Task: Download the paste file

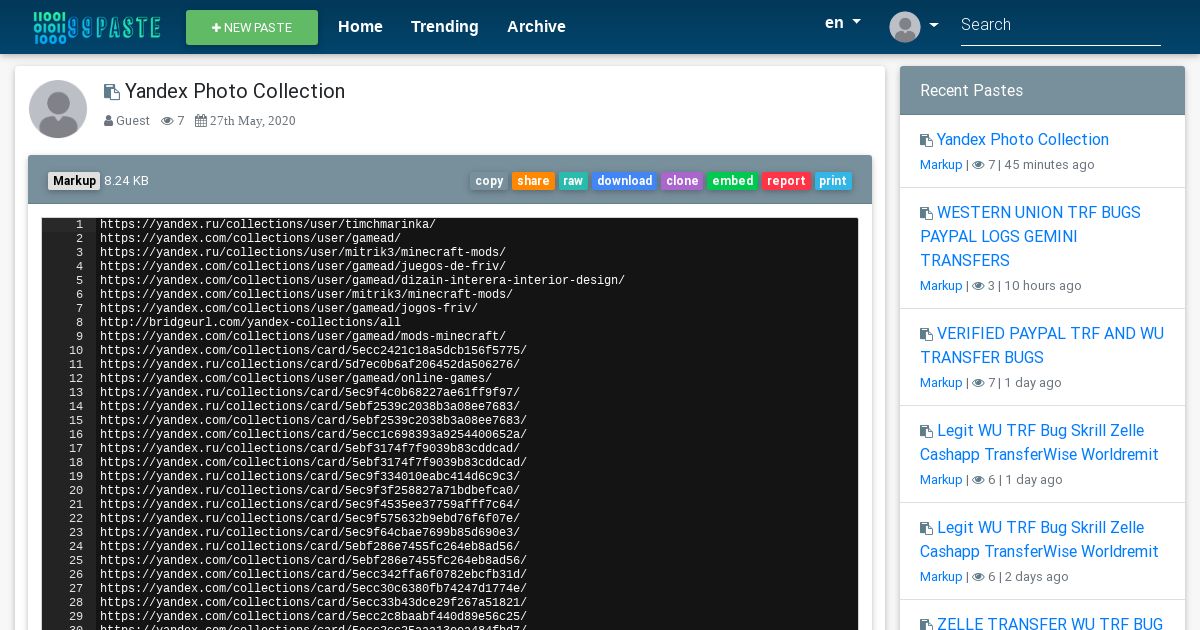Action: point(625,181)
